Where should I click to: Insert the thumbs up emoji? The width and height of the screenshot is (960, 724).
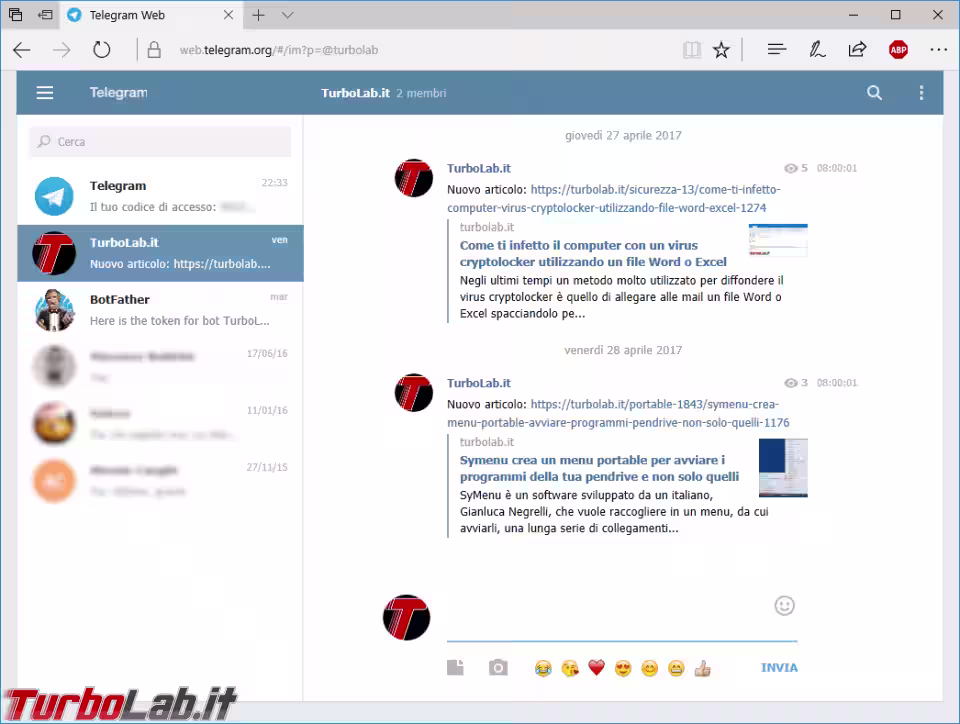[x=702, y=668]
